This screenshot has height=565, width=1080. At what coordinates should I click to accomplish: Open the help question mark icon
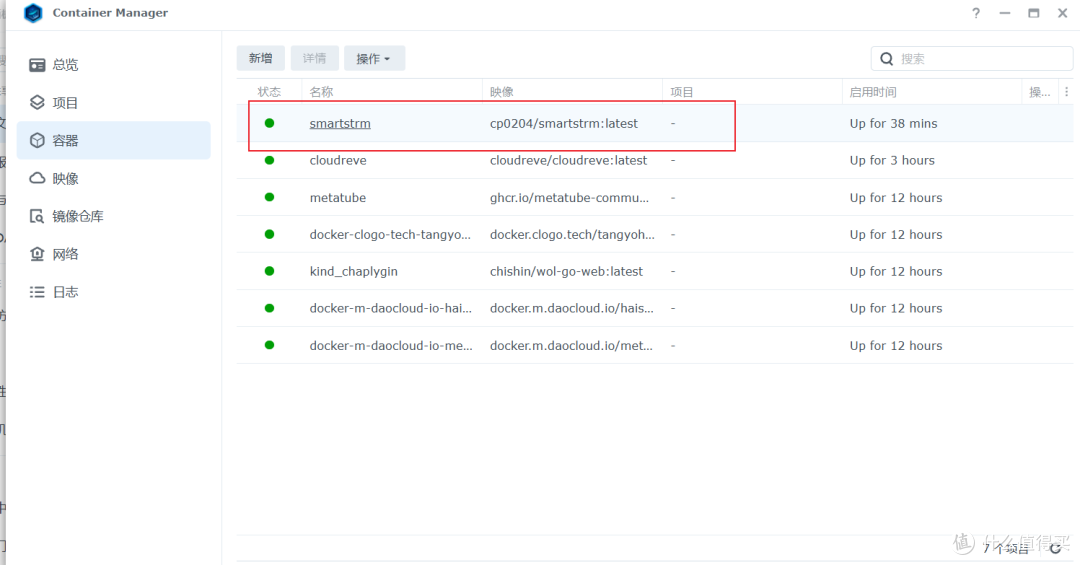(x=976, y=13)
